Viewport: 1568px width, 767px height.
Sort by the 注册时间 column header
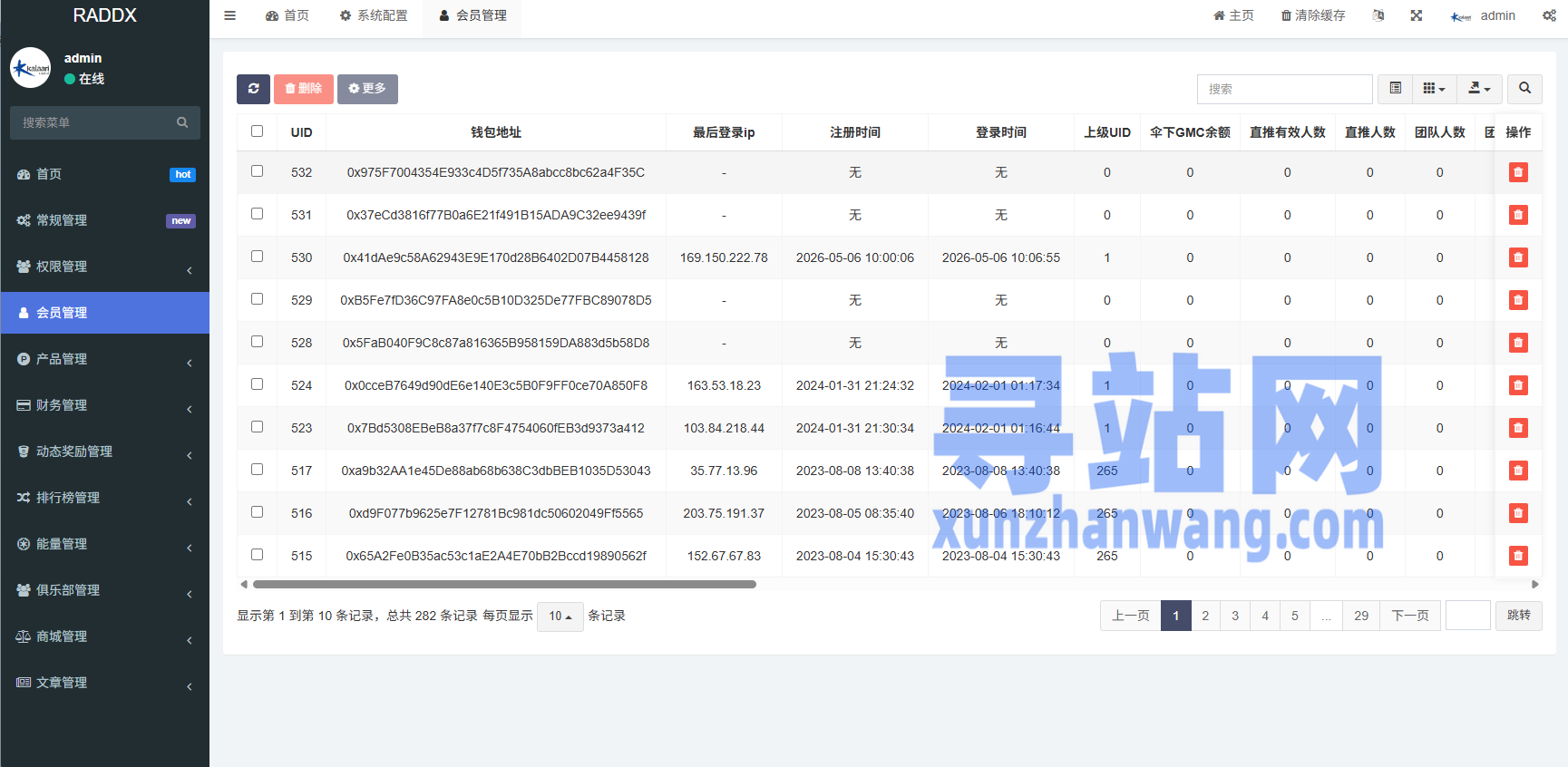click(855, 132)
